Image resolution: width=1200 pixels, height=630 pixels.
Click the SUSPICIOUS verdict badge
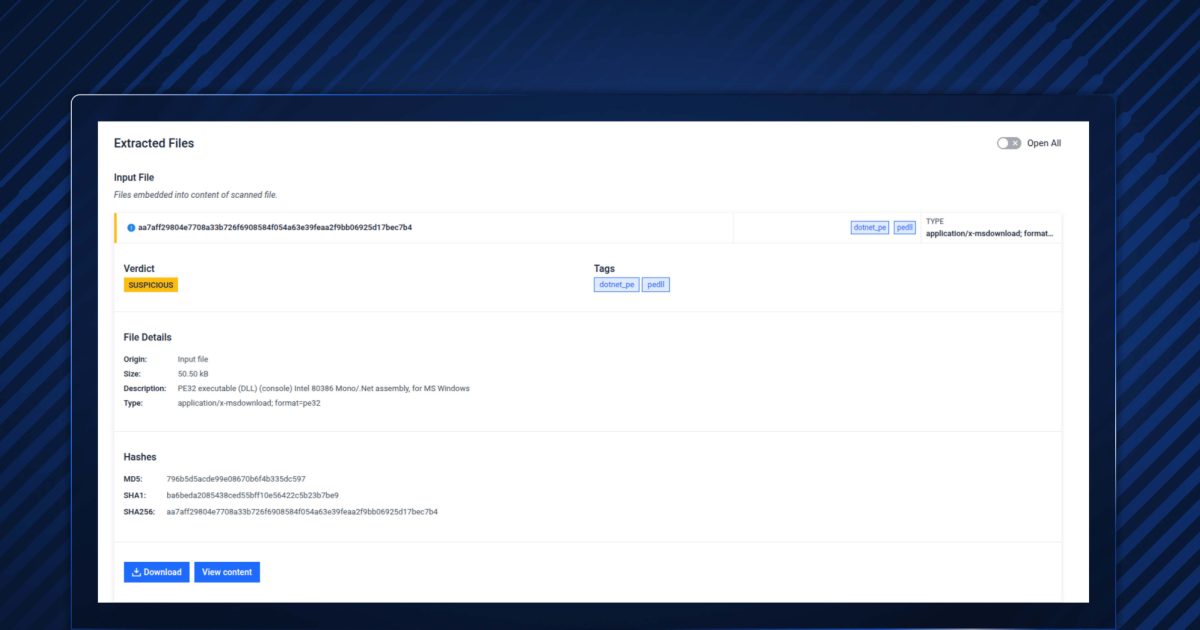click(150, 285)
